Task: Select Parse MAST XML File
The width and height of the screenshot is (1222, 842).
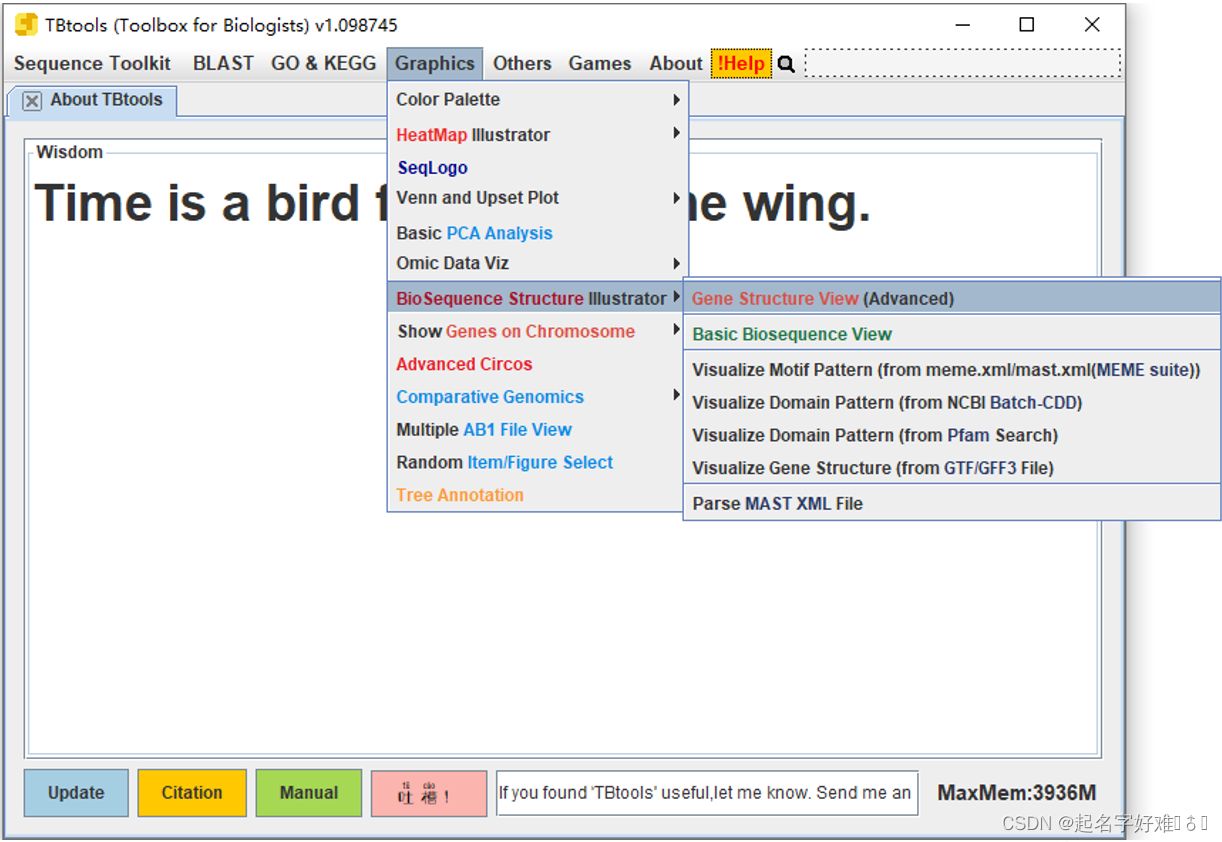Action: pyautogui.click(x=952, y=504)
